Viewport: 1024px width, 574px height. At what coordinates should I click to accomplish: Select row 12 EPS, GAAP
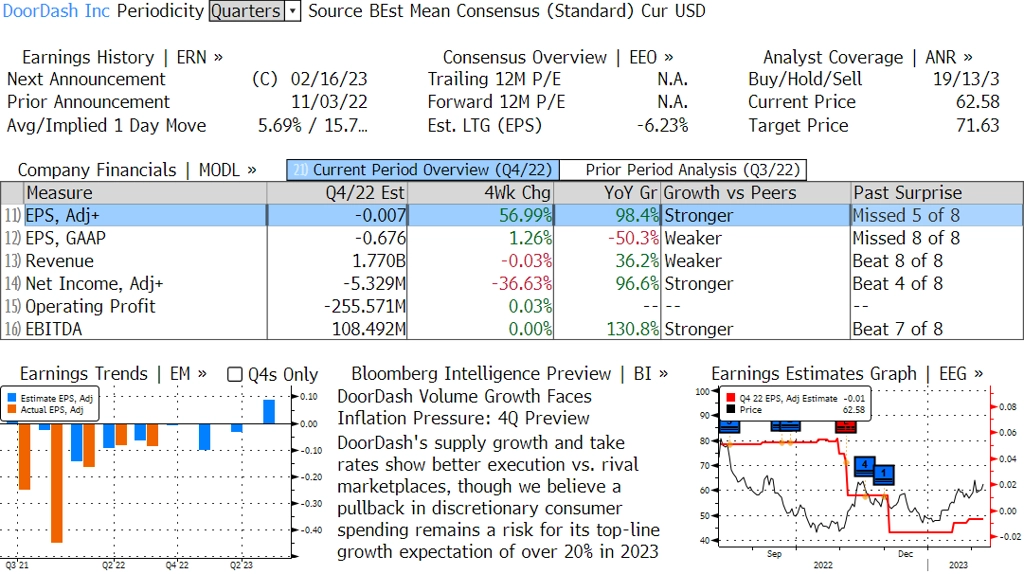(512, 238)
